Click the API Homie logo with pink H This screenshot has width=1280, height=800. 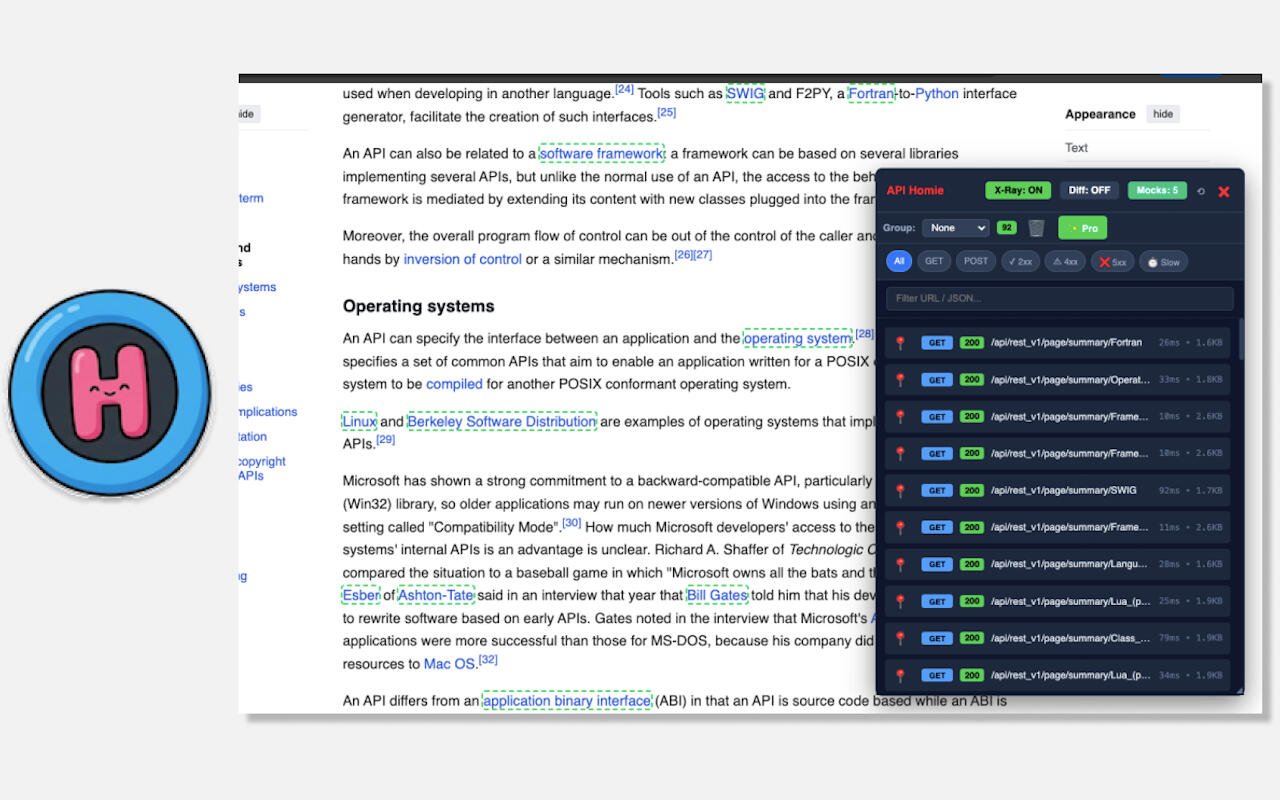[x=110, y=392]
